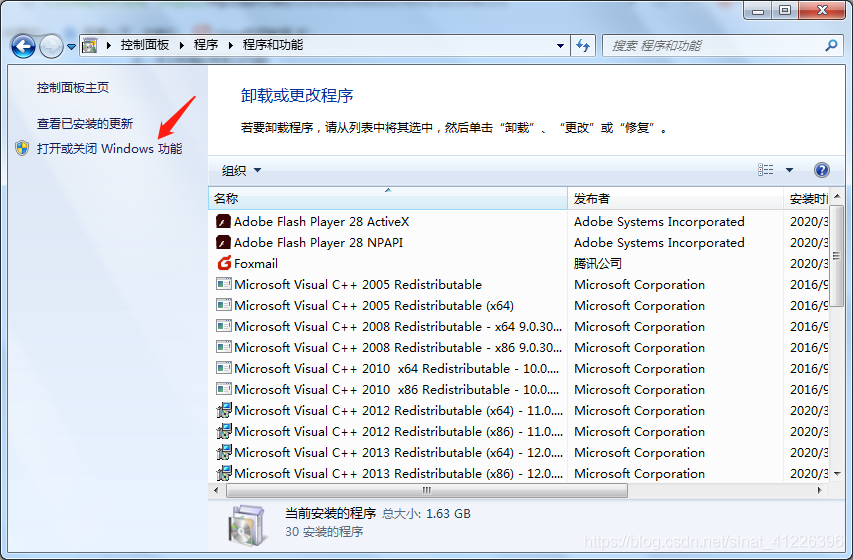853x560 pixels.
Task: Sort by the 安装时间 column header
Action: 807,199
